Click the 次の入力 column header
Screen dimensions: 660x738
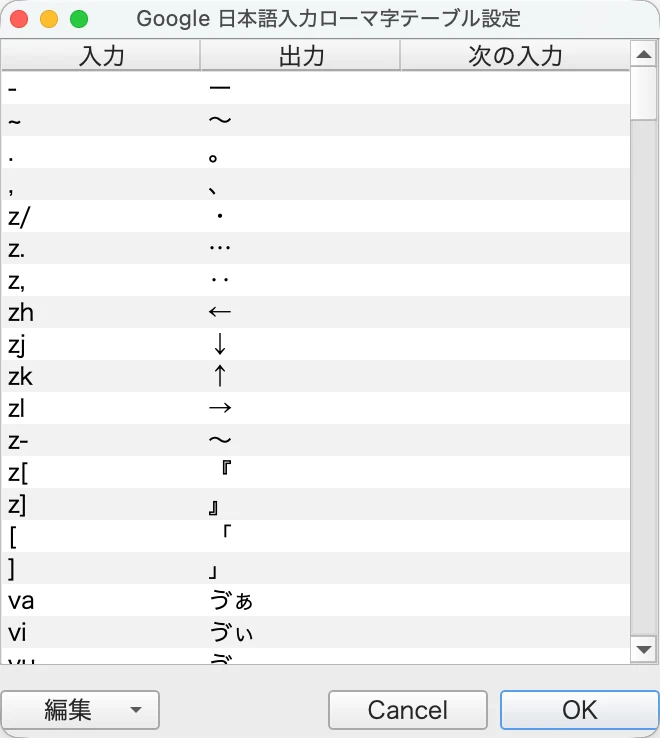pos(515,56)
